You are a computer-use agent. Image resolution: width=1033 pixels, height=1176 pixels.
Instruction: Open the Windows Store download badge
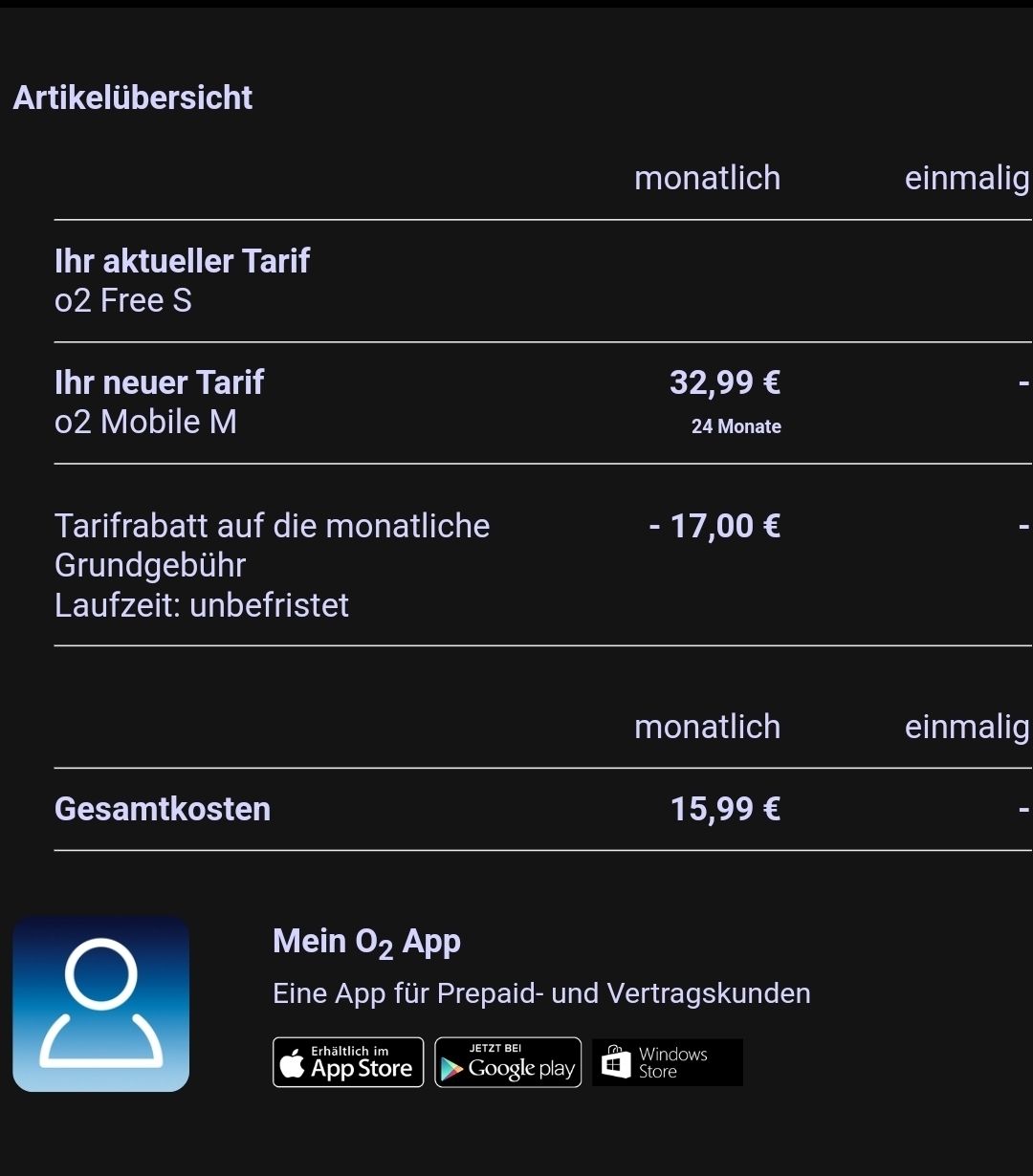(668, 1062)
